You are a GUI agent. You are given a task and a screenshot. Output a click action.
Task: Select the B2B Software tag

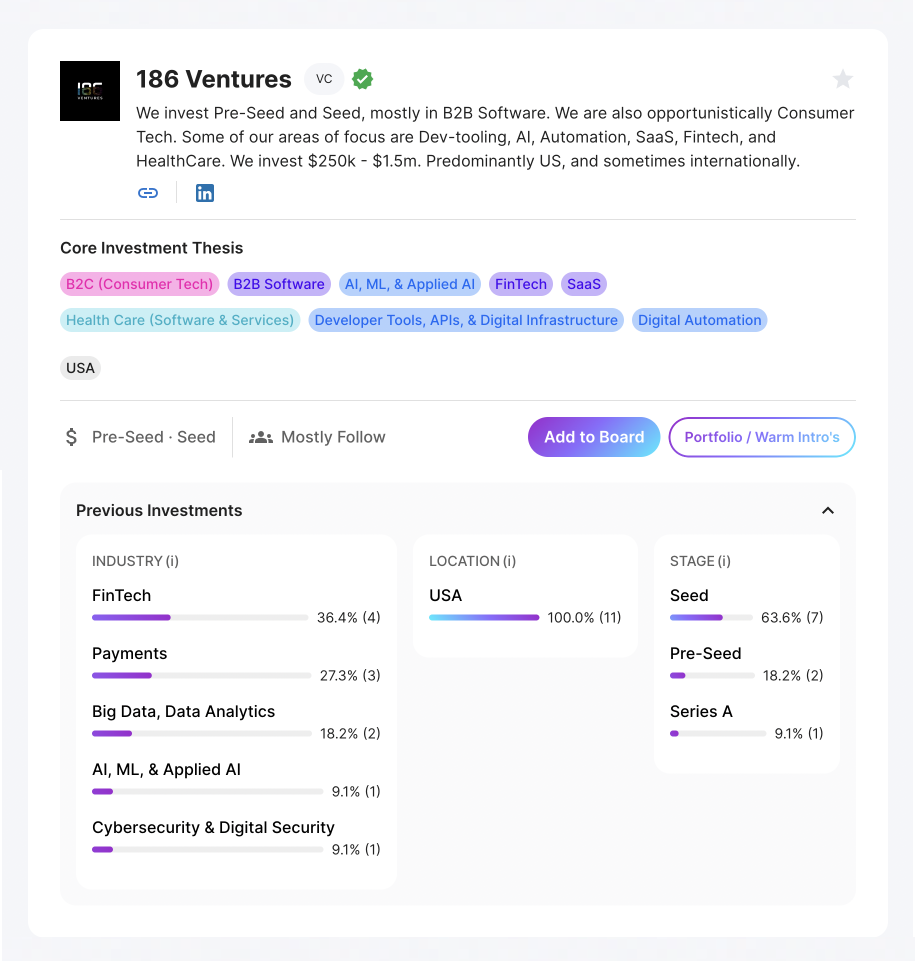(x=279, y=284)
